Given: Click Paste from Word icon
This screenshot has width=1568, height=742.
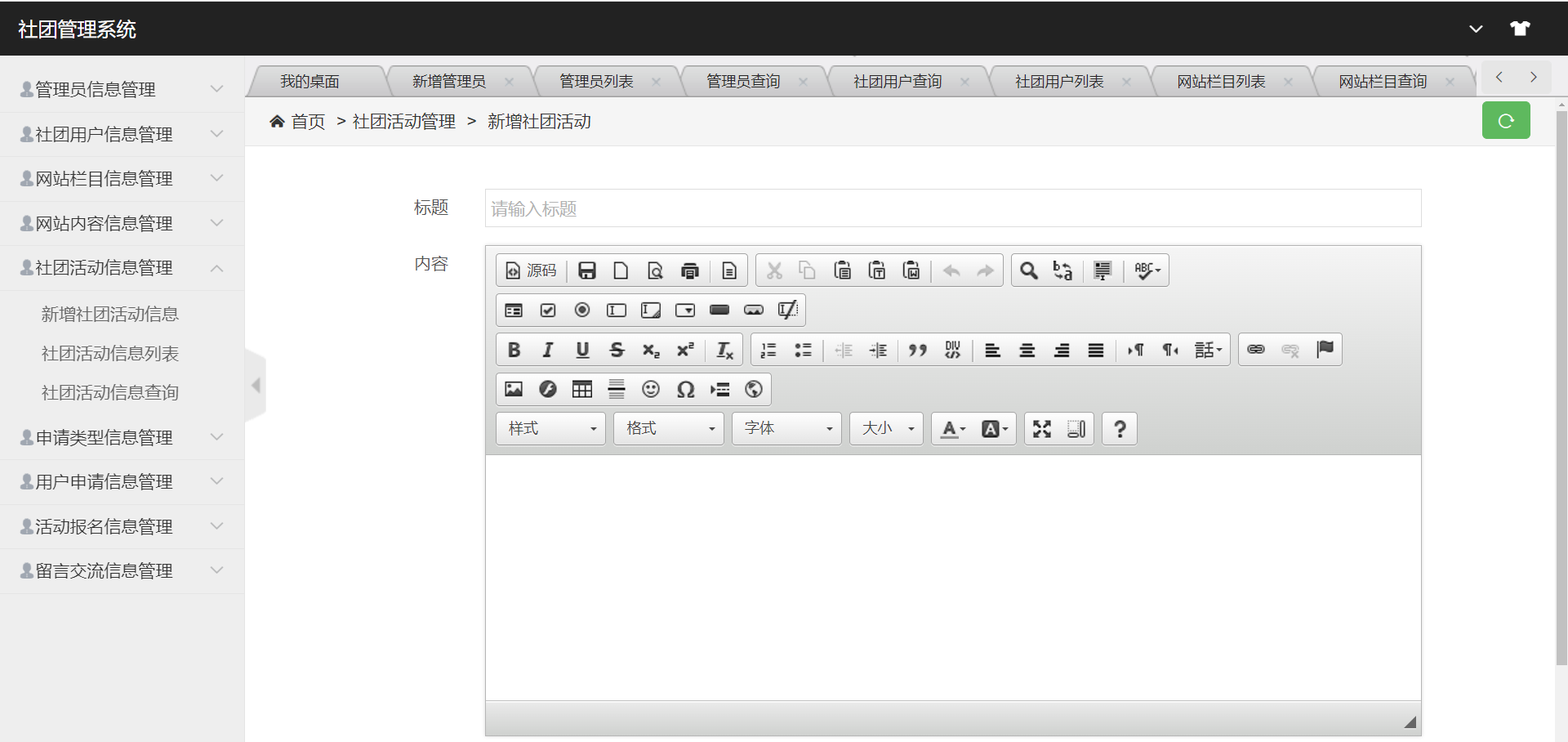Looking at the screenshot, I should click(911, 270).
